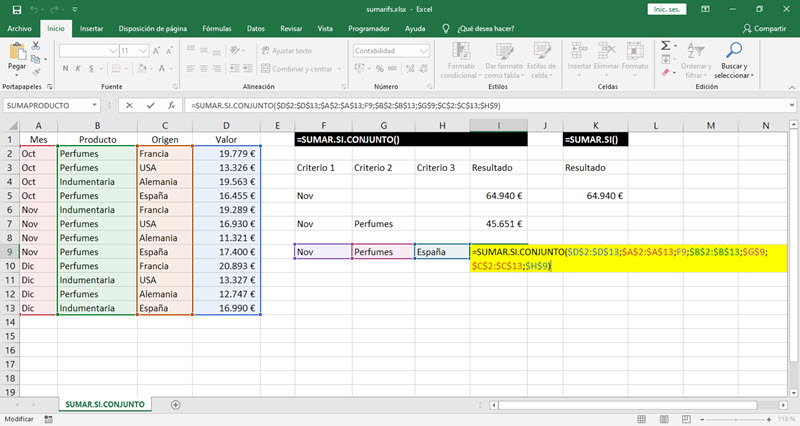Cancel the formula entry with X
The width and height of the screenshot is (800, 426).
coord(128,105)
